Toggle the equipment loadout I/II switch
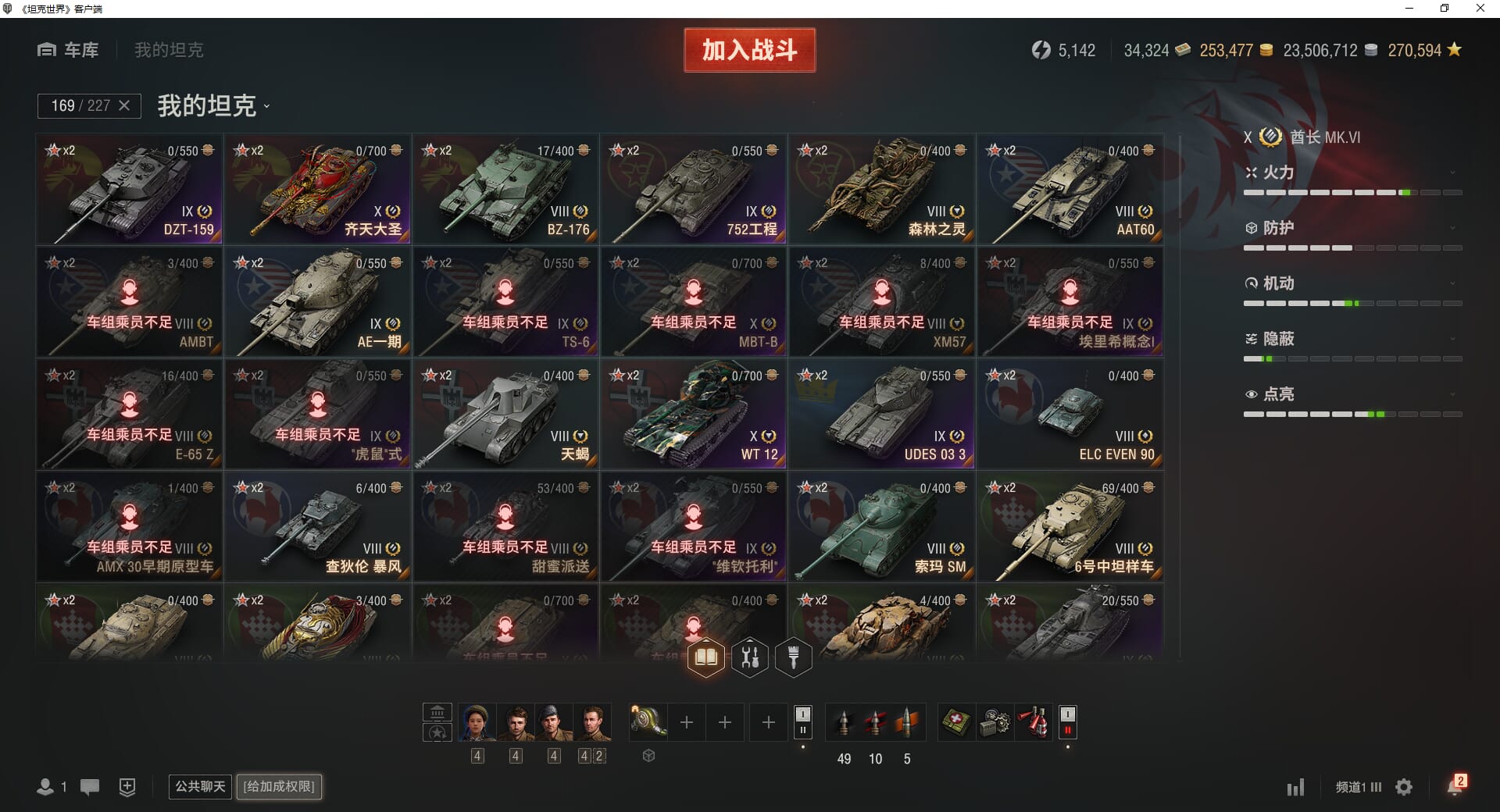Screen dimensions: 1500x812 click(802, 722)
